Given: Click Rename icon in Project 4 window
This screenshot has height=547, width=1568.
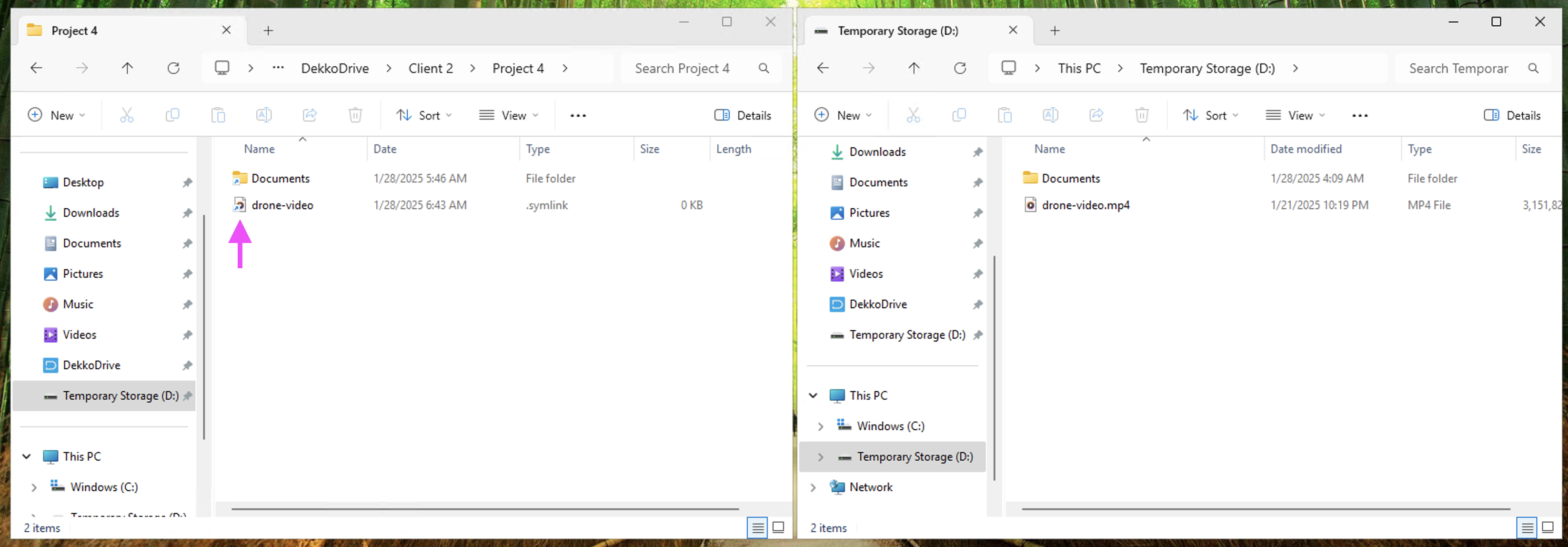Looking at the screenshot, I should pyautogui.click(x=263, y=115).
